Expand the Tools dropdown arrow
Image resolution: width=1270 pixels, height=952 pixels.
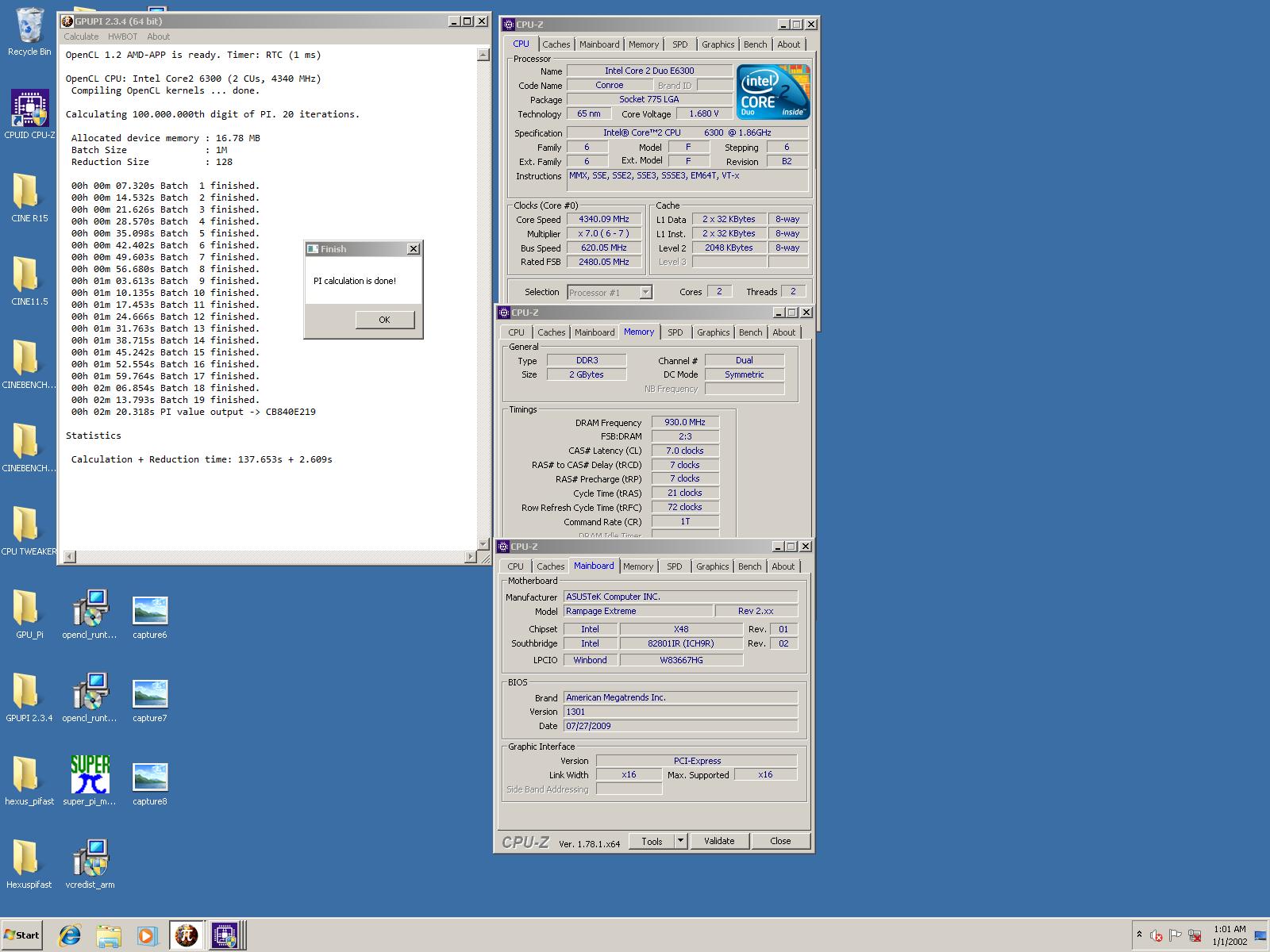tap(680, 841)
